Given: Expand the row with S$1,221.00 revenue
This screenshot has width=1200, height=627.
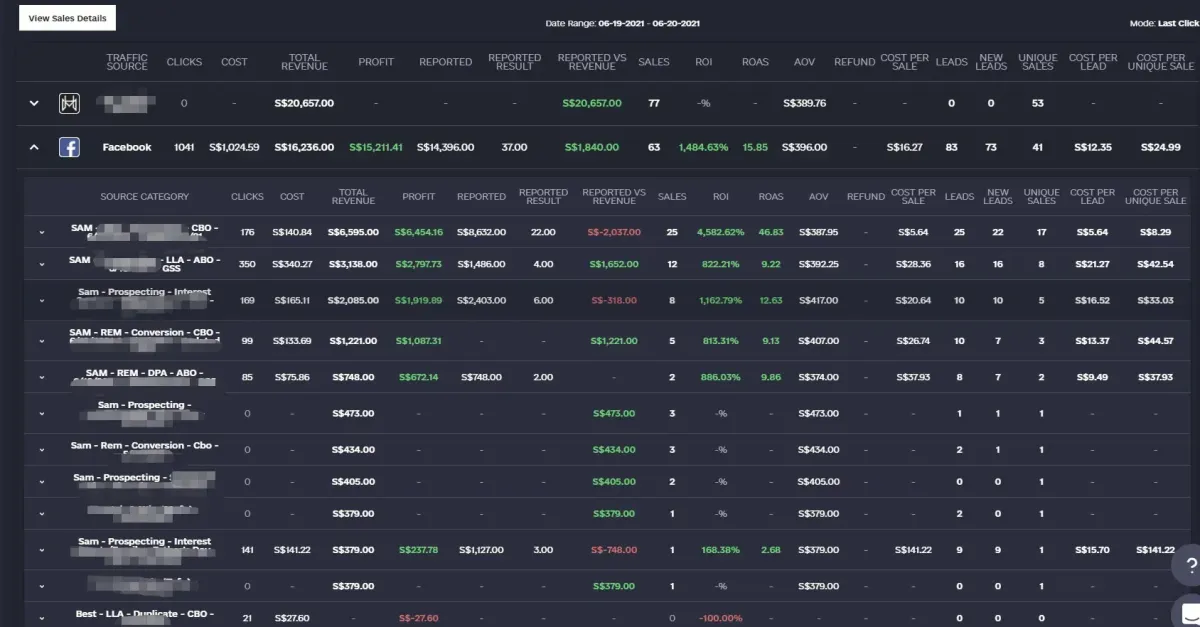Looking at the screenshot, I should pos(42,341).
